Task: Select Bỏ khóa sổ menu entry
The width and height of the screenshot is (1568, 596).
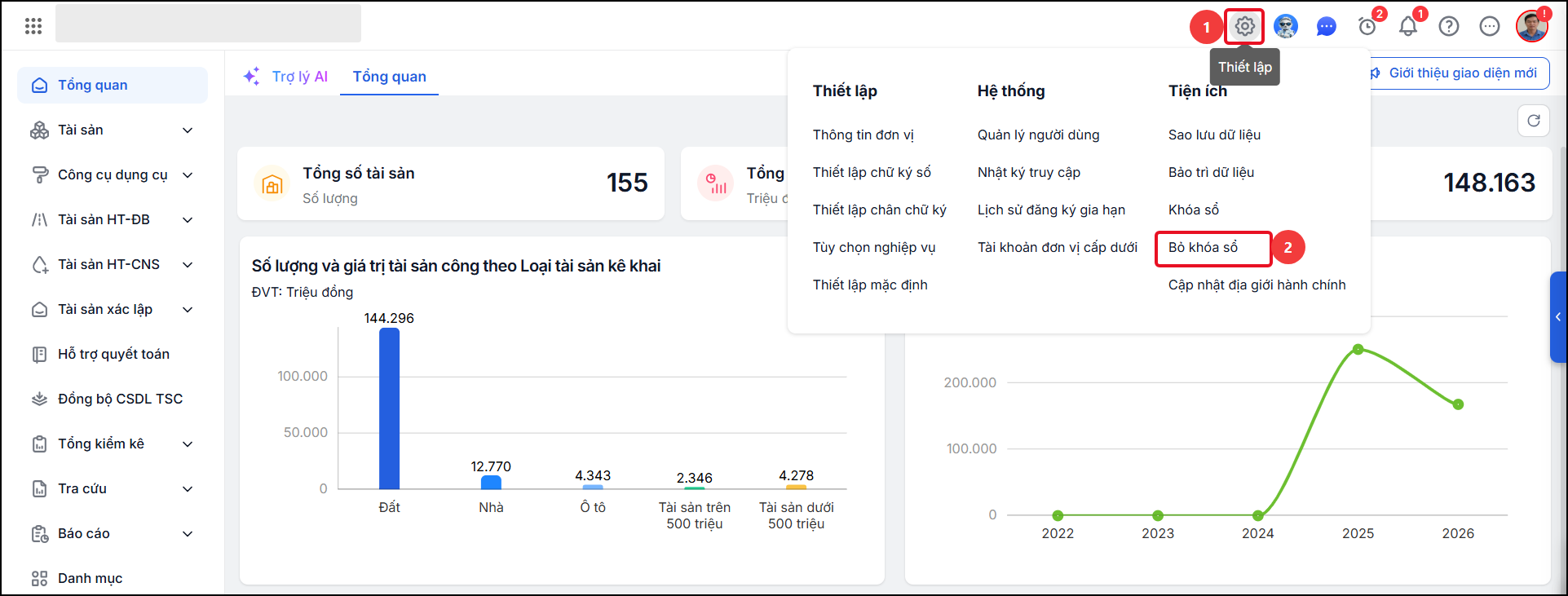Action: point(1203,247)
